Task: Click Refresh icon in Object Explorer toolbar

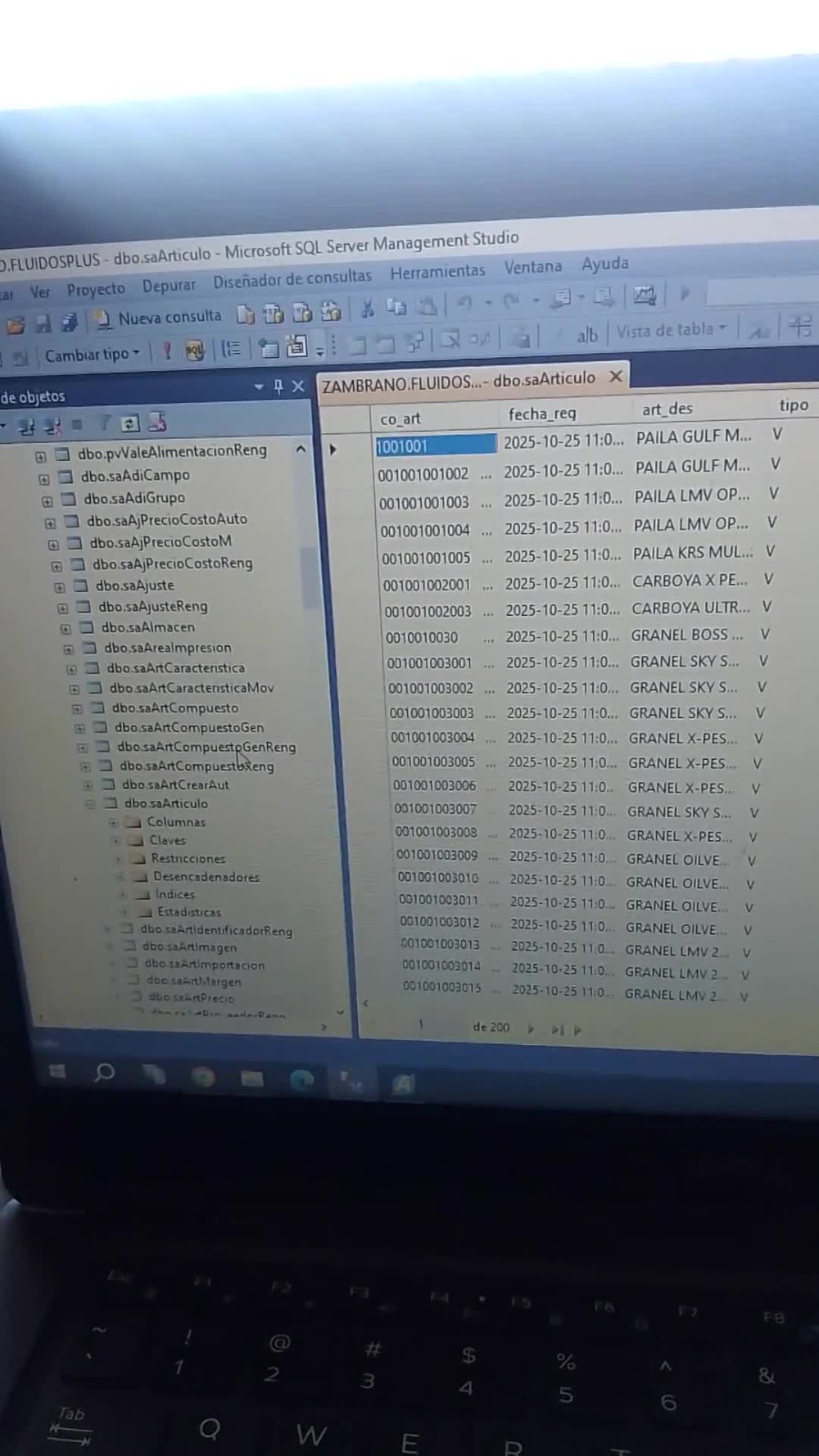Action: tap(129, 423)
